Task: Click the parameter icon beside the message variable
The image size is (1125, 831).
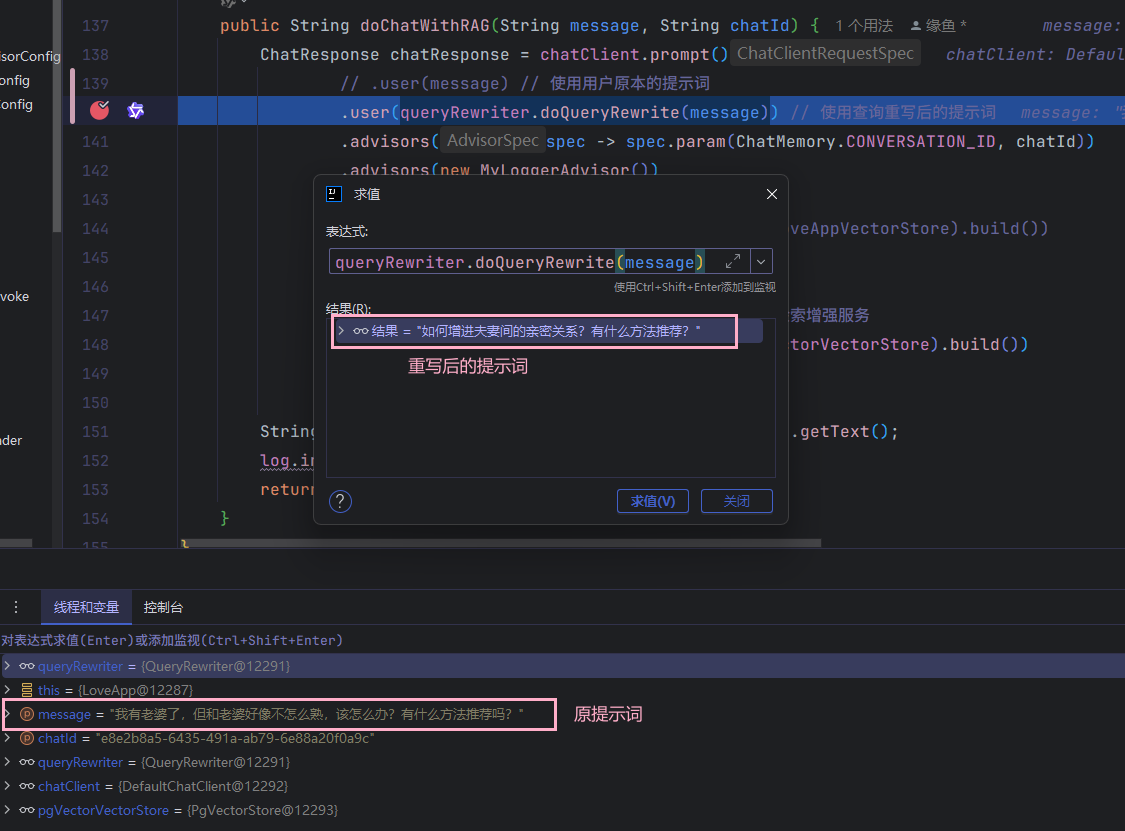Action: [x=27, y=714]
